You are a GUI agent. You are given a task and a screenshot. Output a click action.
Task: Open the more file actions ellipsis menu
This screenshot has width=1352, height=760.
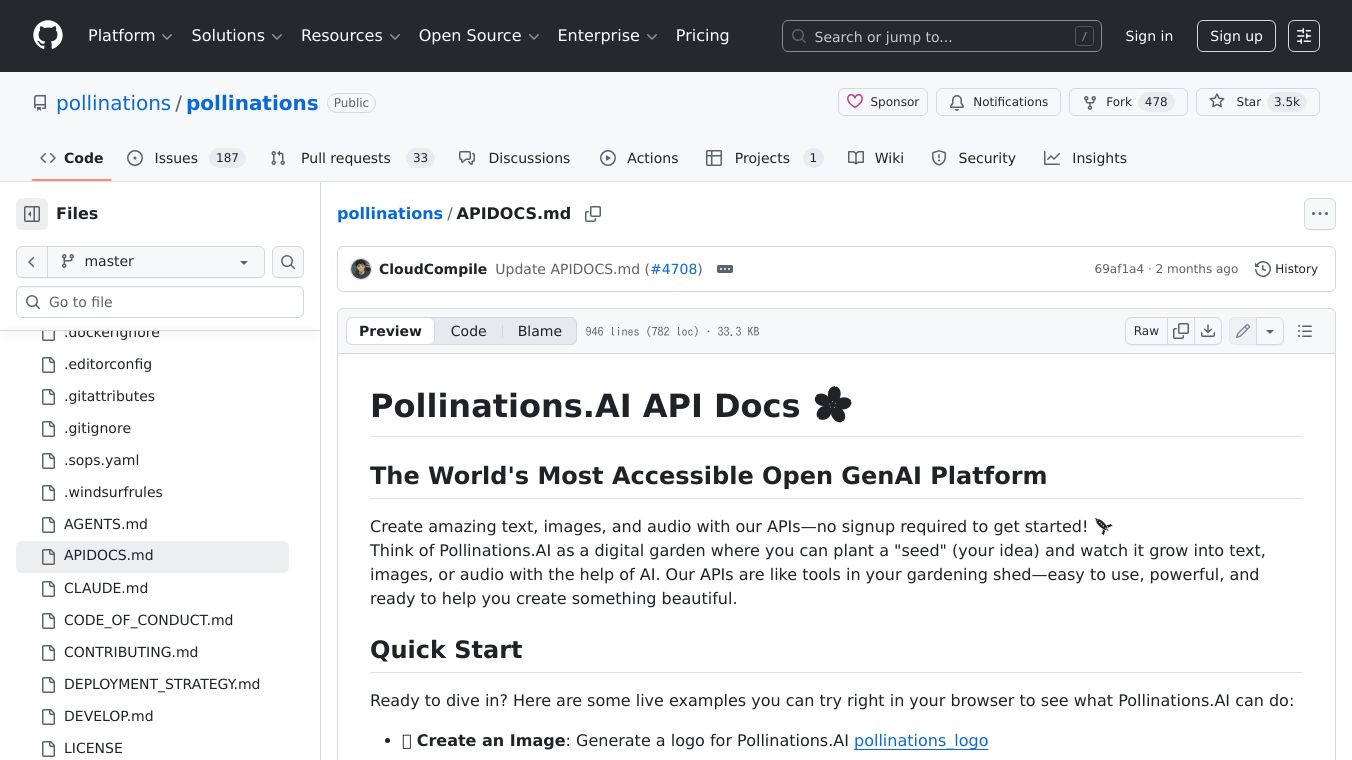(1320, 214)
